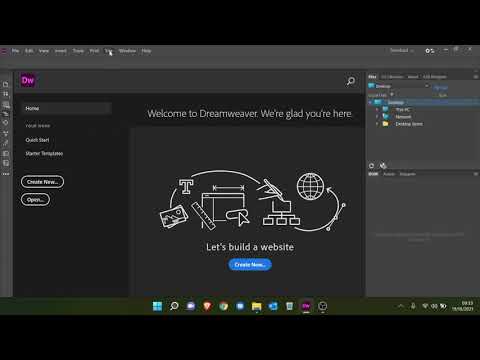The image size is (480, 360).
Task: Select the Desktop row in Files tree
Action: (x=424, y=102)
